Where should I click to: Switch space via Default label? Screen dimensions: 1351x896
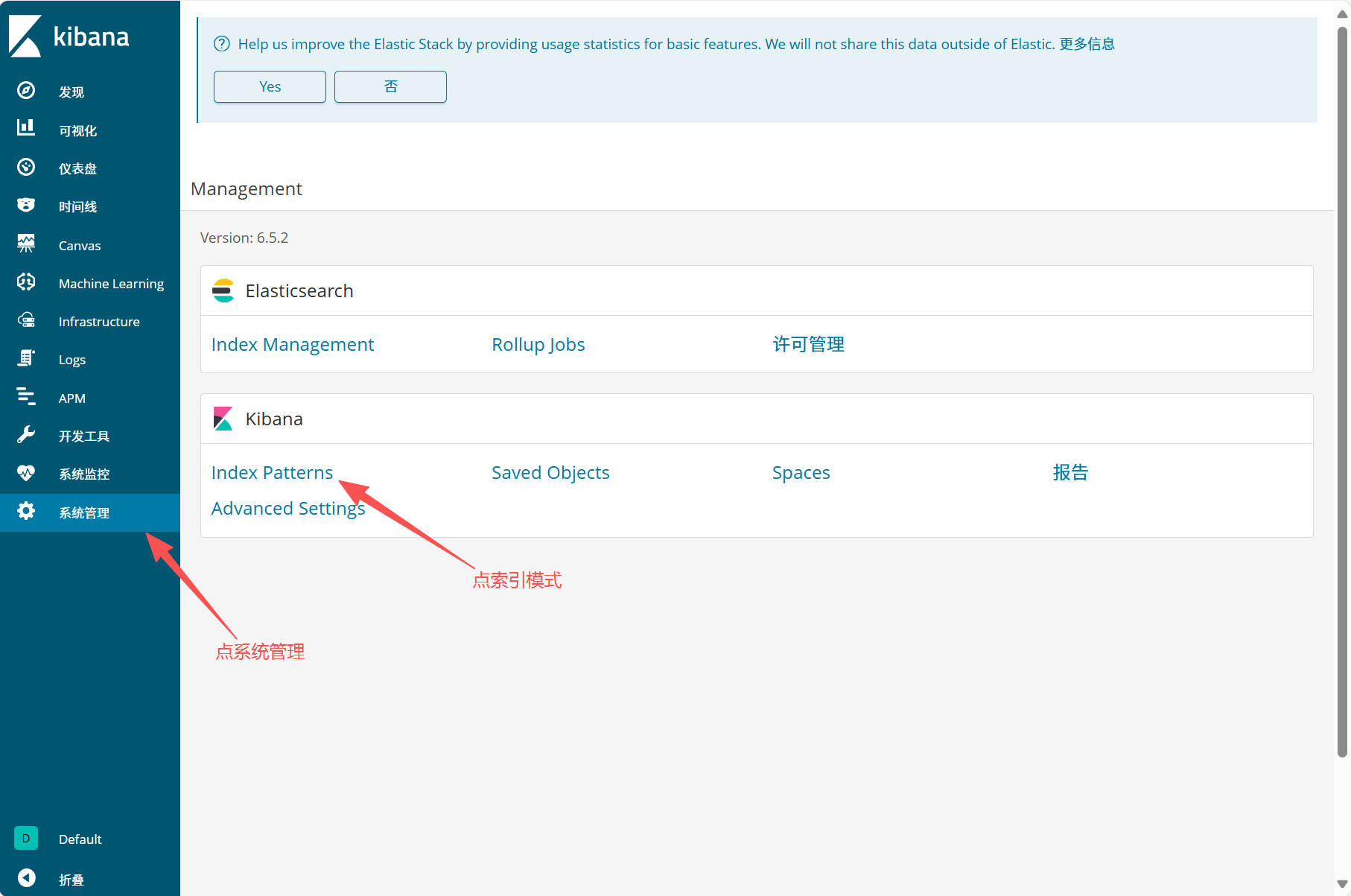[x=80, y=839]
